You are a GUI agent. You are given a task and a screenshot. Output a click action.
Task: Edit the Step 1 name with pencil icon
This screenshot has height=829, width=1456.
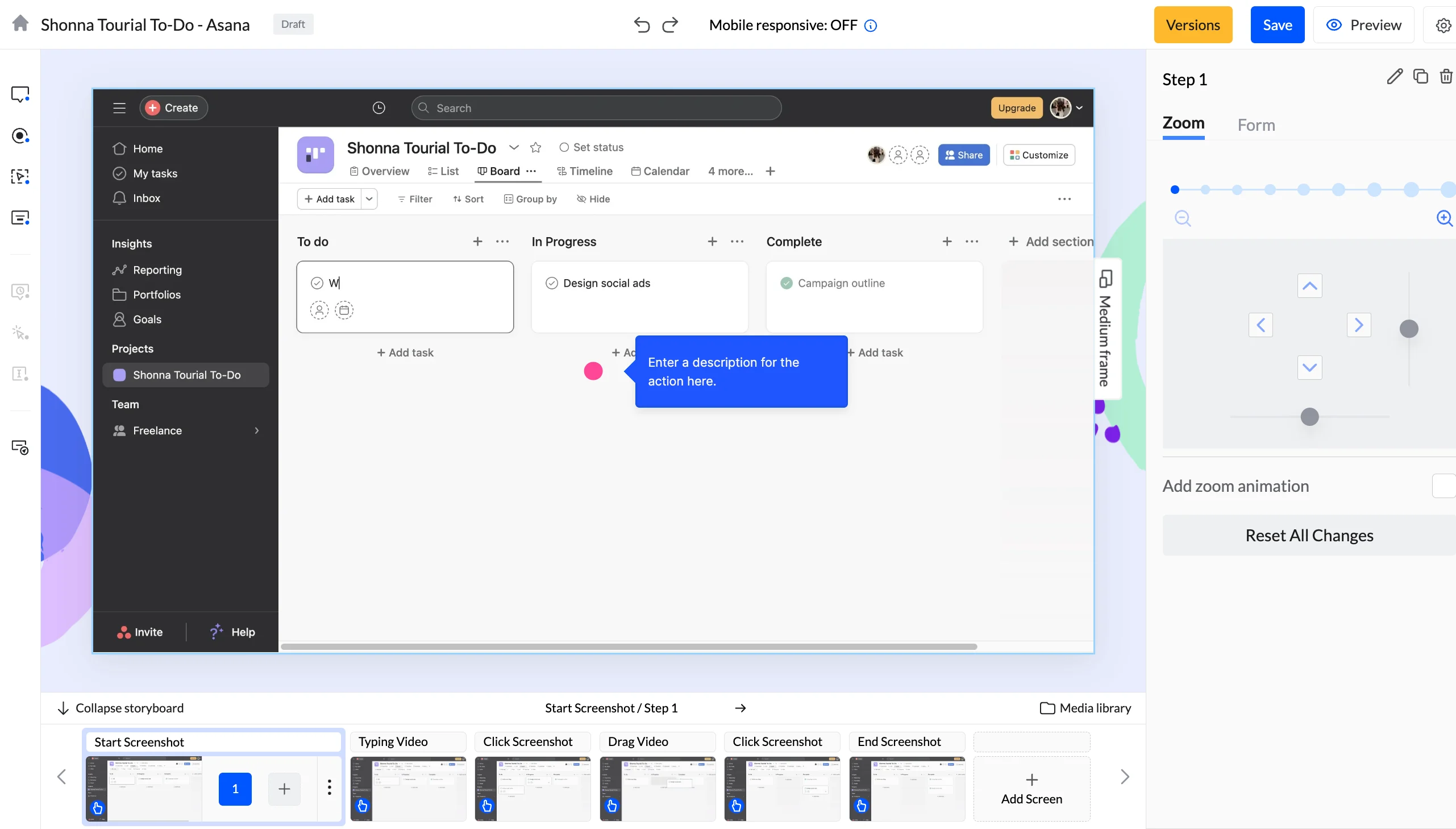click(1395, 76)
